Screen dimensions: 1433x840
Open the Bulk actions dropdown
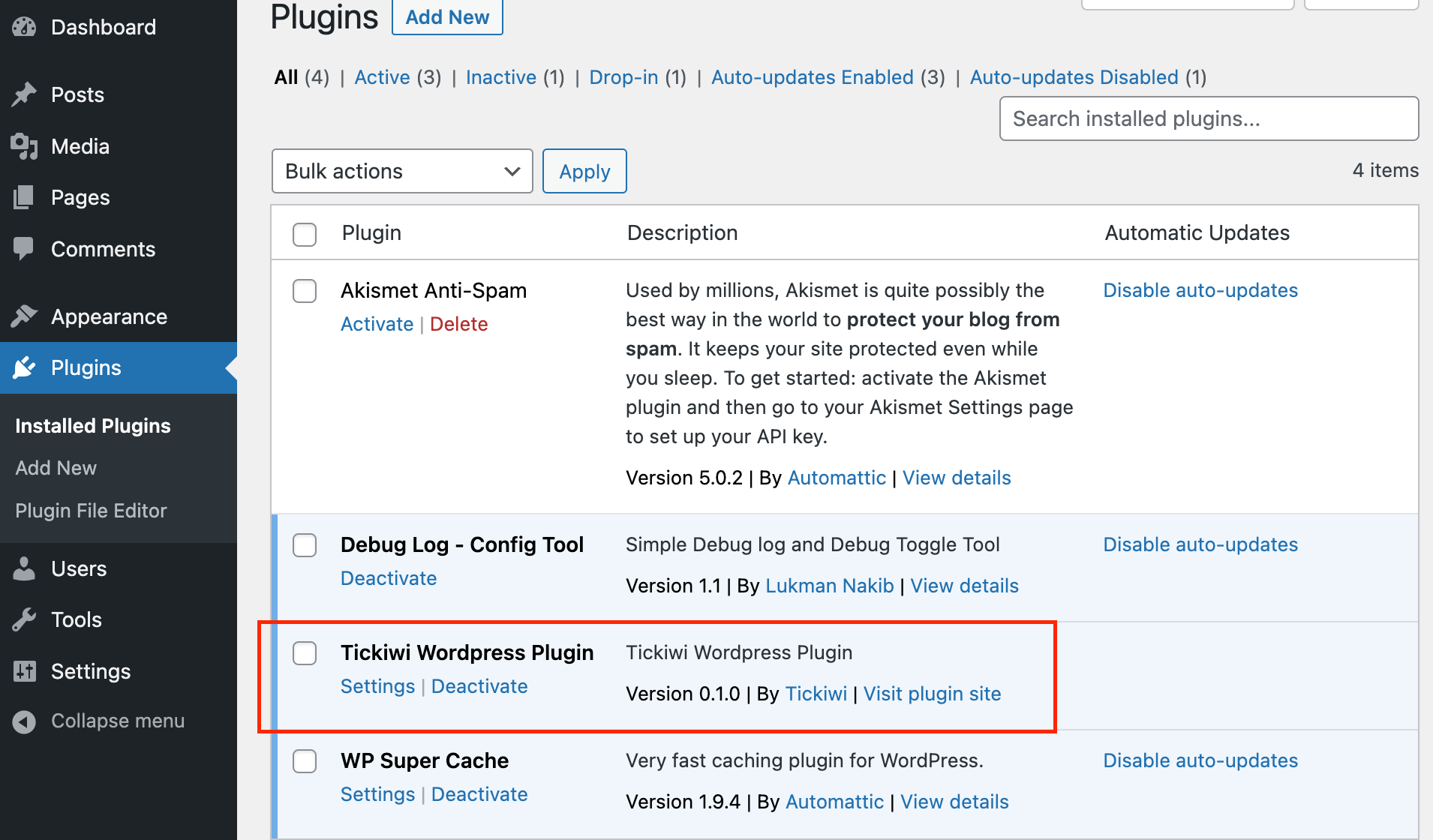(x=402, y=171)
